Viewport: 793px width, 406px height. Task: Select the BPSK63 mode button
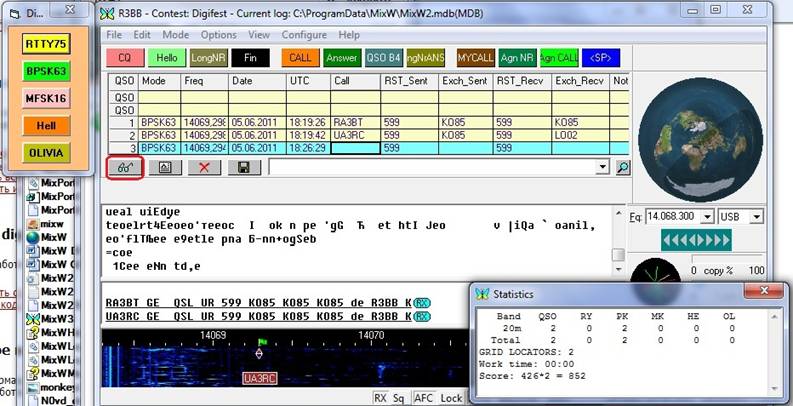click(x=46, y=71)
